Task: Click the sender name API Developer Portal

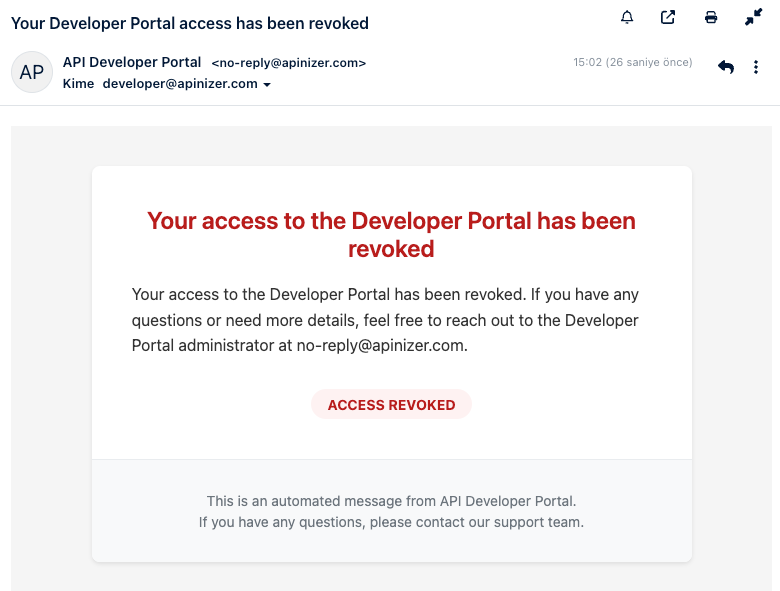Action: 132,62
